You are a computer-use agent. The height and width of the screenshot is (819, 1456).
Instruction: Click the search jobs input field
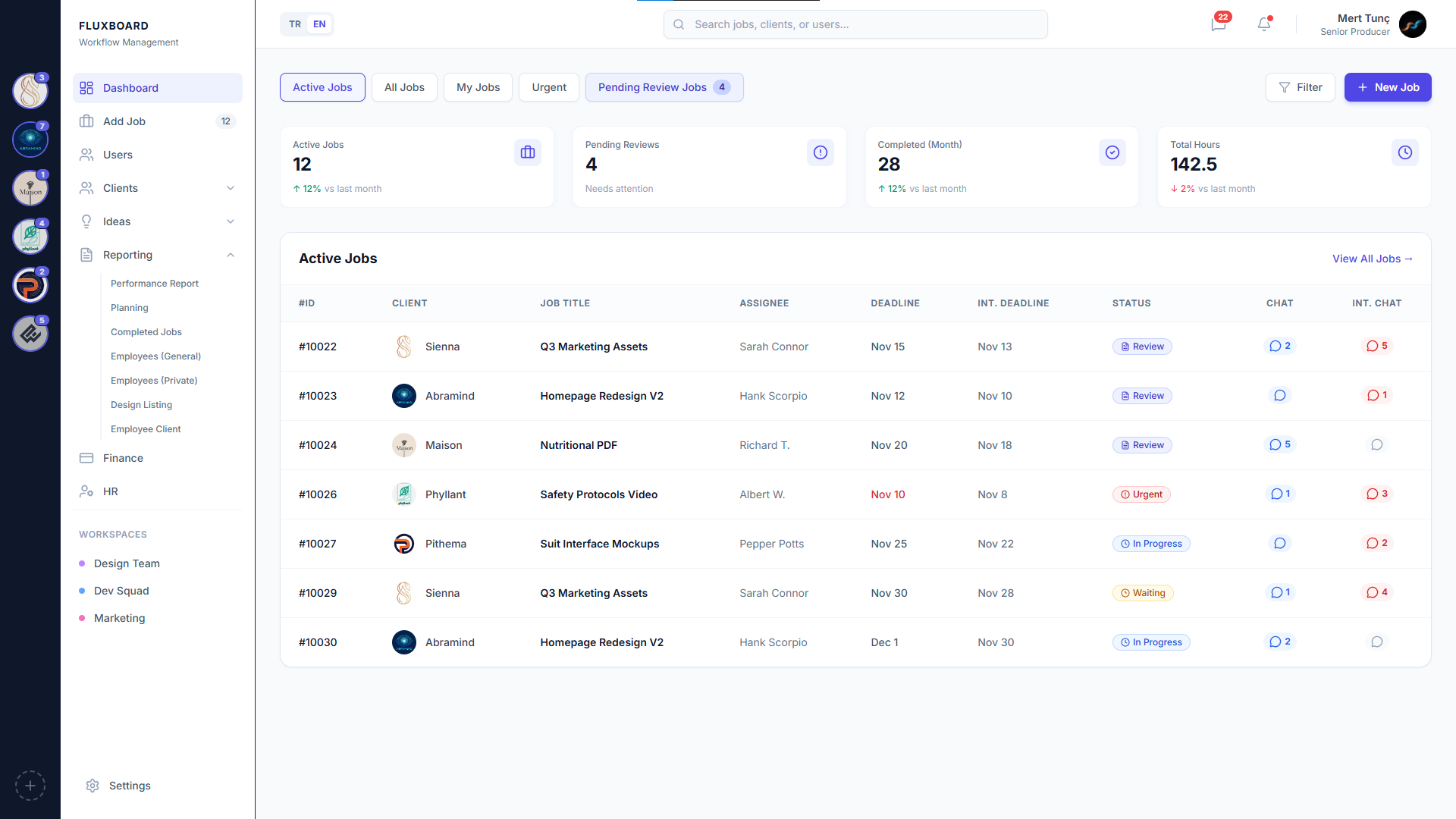[855, 24]
